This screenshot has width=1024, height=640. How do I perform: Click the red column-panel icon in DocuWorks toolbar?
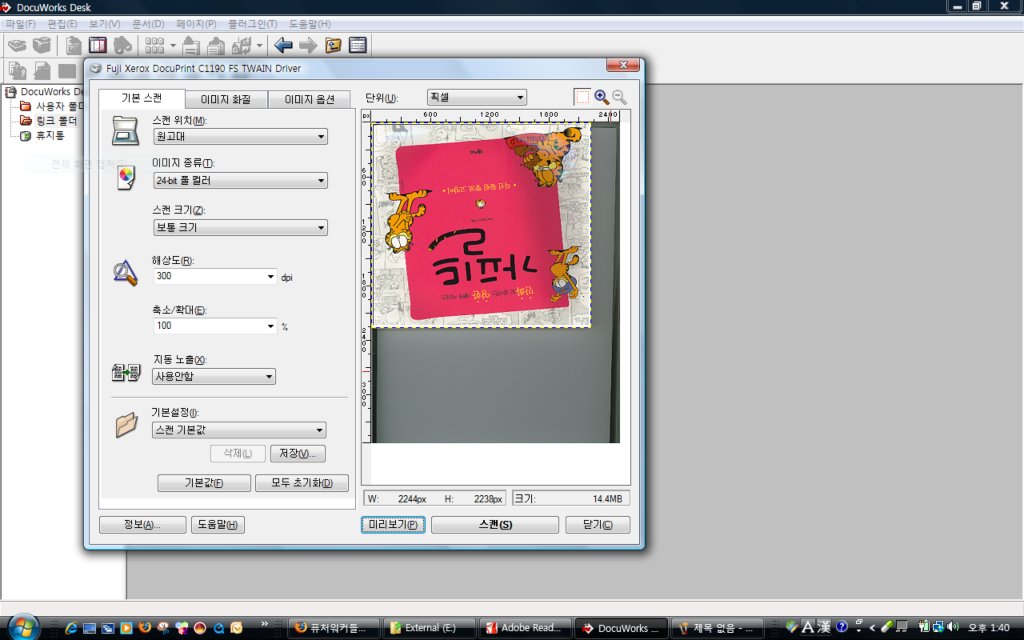pos(98,45)
